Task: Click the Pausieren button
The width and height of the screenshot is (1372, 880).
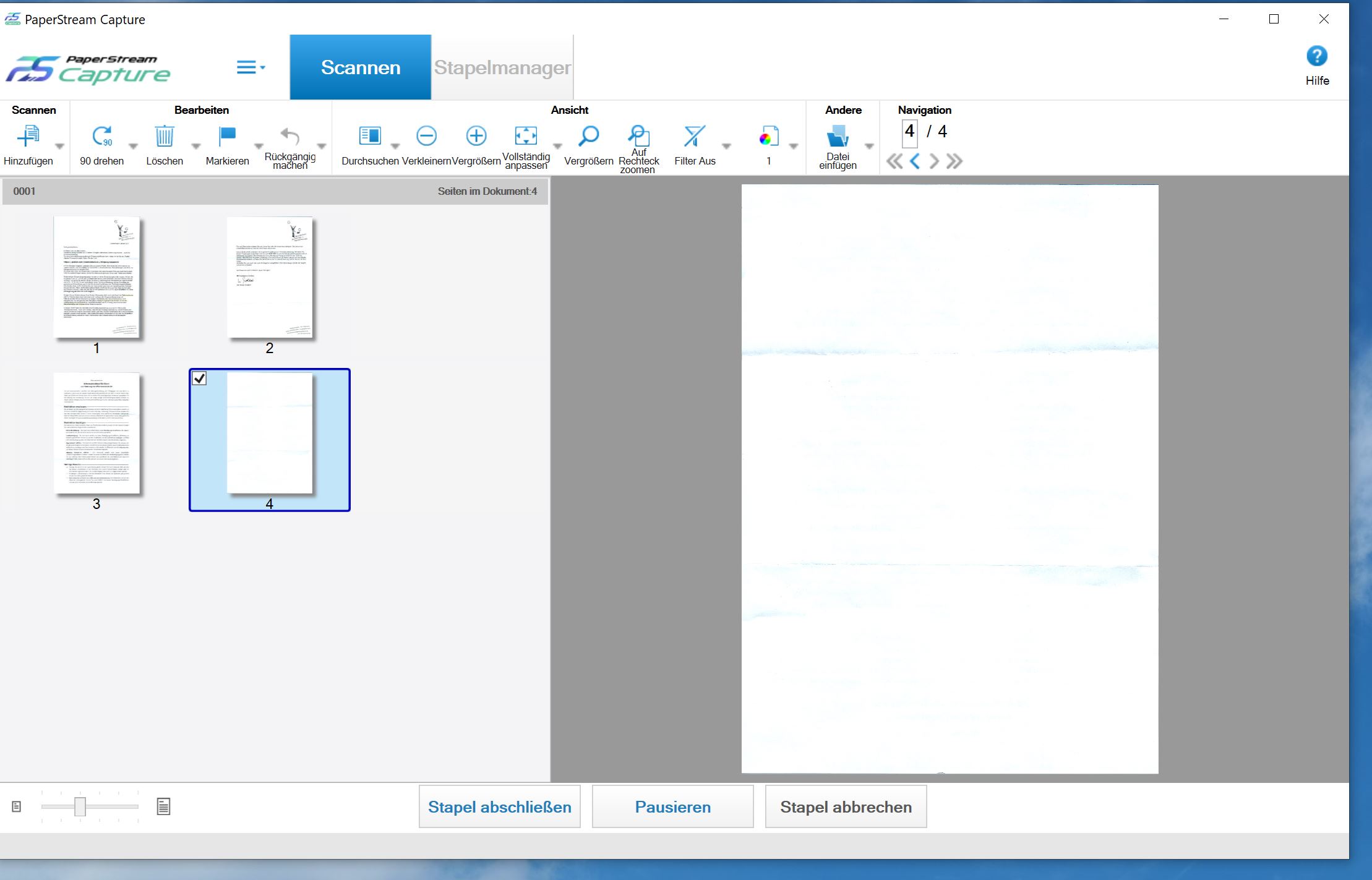Action: [x=672, y=806]
